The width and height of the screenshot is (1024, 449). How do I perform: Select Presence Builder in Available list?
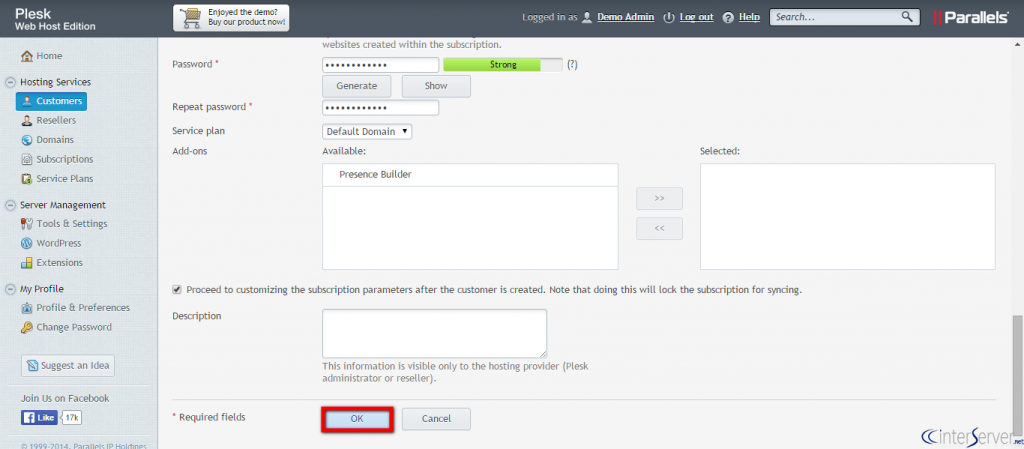pos(470,175)
